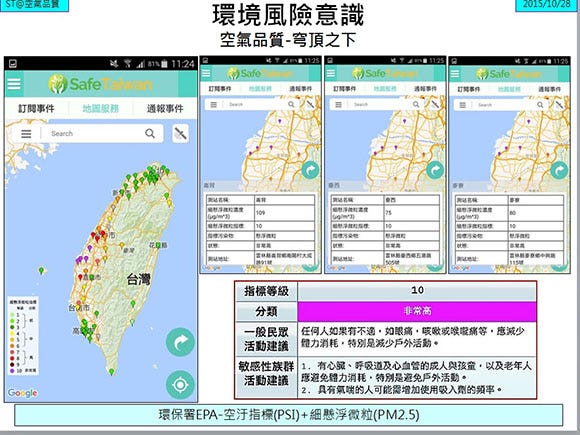
Task: Tap the teal share arrow button on the Taiwan map
Action: 180,343
